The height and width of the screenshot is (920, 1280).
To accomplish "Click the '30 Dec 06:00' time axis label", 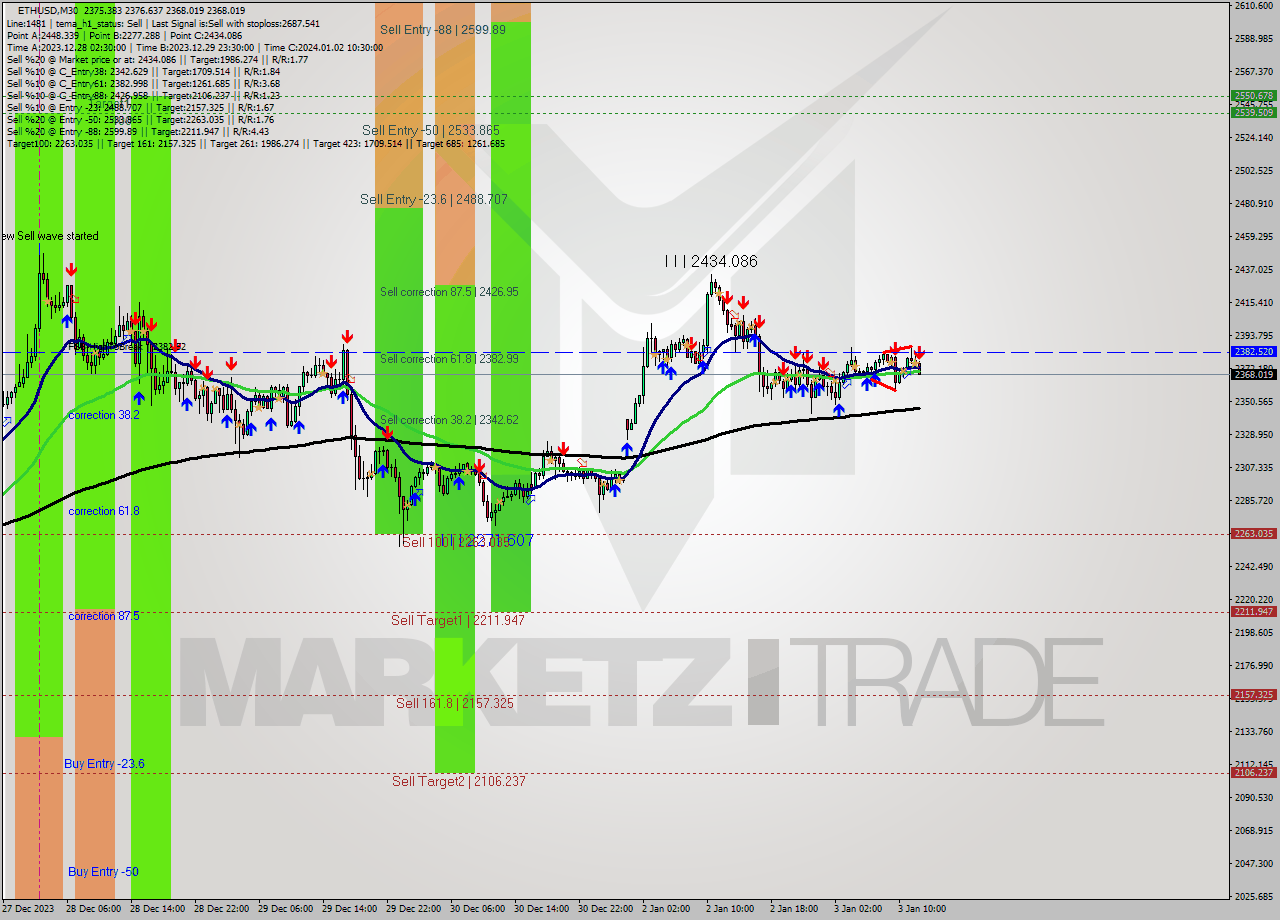I will click(477, 909).
